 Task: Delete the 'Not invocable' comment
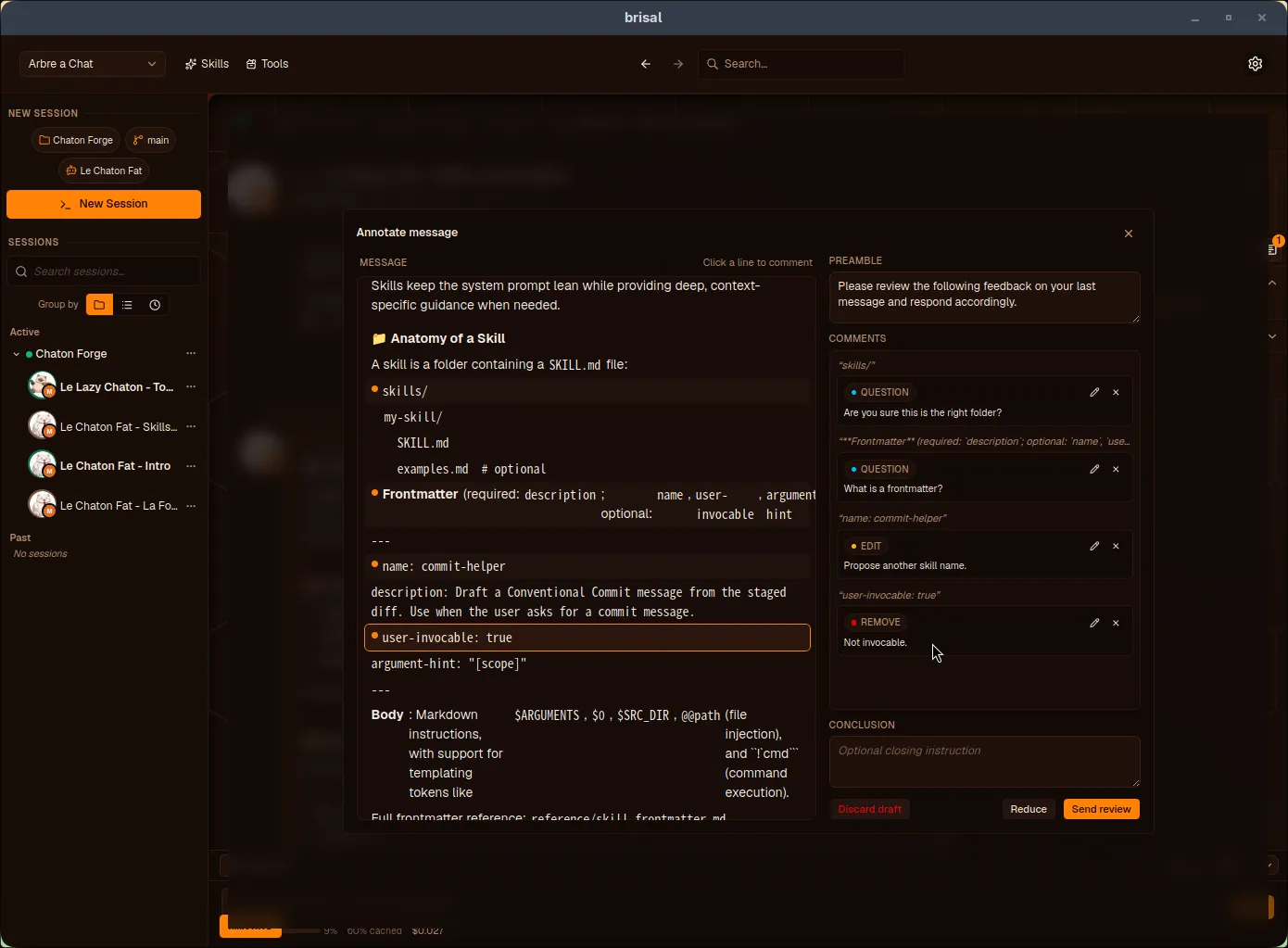[1116, 623]
